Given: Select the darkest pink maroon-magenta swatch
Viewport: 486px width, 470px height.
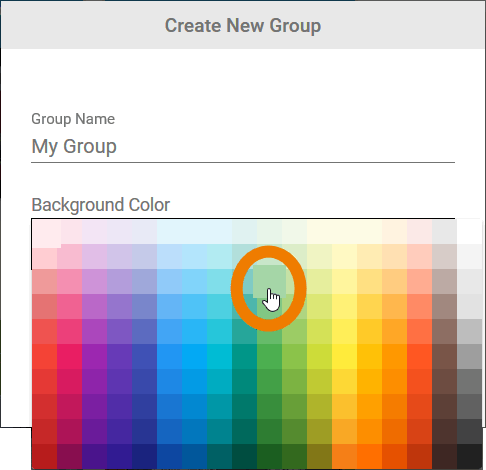Looking at the screenshot, I should click(69, 456).
